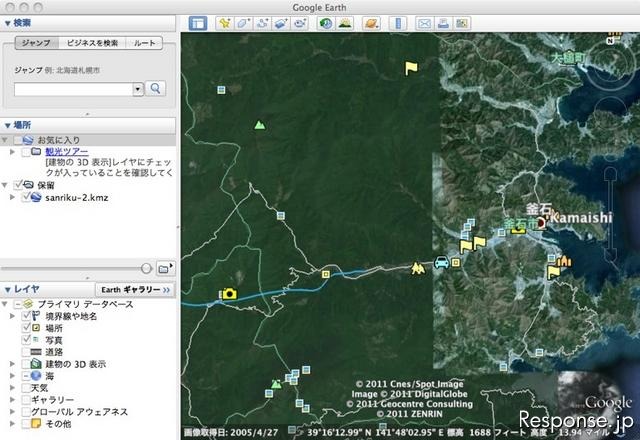Select the グローバル アウェアネス layer
The height and width of the screenshot is (440, 640).
(x=79, y=411)
